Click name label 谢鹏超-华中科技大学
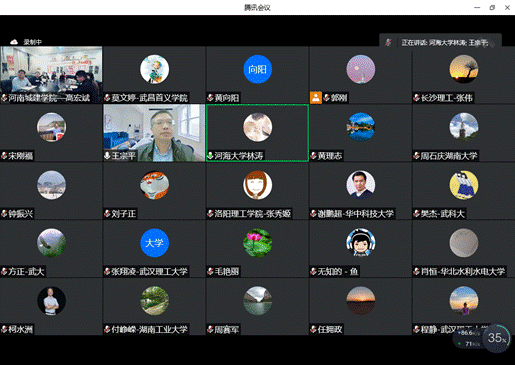Screen dimensions: 515x365 (x=356, y=214)
